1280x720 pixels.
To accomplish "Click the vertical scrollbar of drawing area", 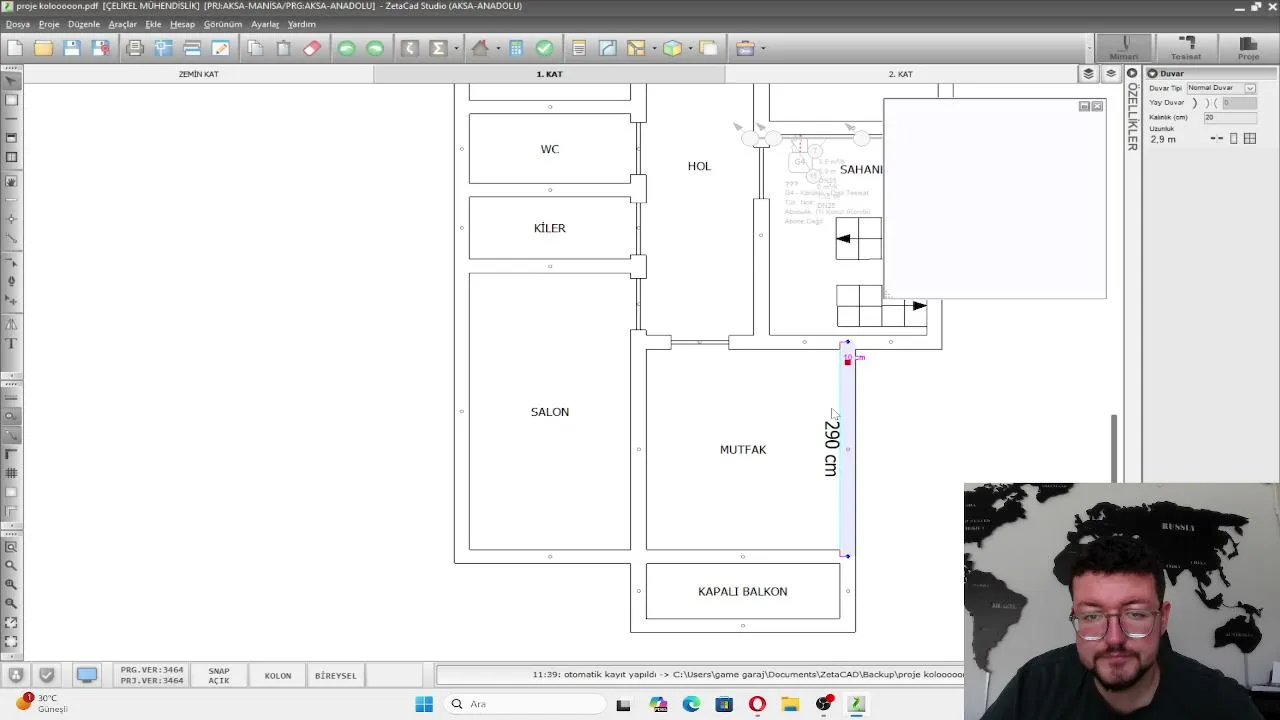I will (x=1114, y=448).
